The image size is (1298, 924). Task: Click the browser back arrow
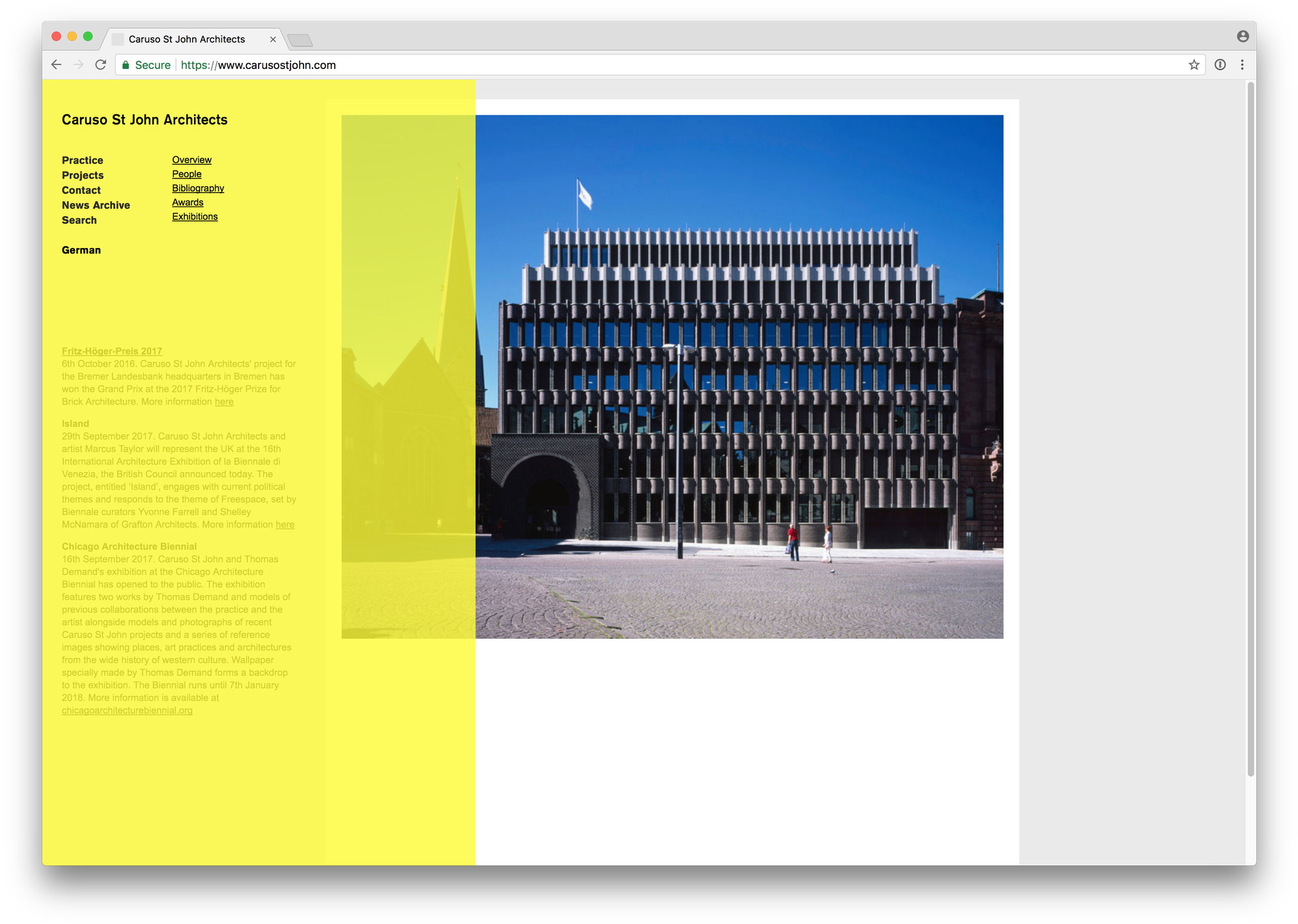(57, 64)
